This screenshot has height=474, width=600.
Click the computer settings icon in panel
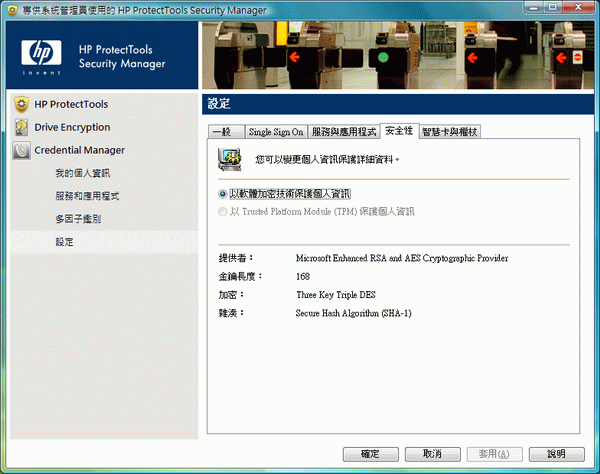(x=230, y=159)
